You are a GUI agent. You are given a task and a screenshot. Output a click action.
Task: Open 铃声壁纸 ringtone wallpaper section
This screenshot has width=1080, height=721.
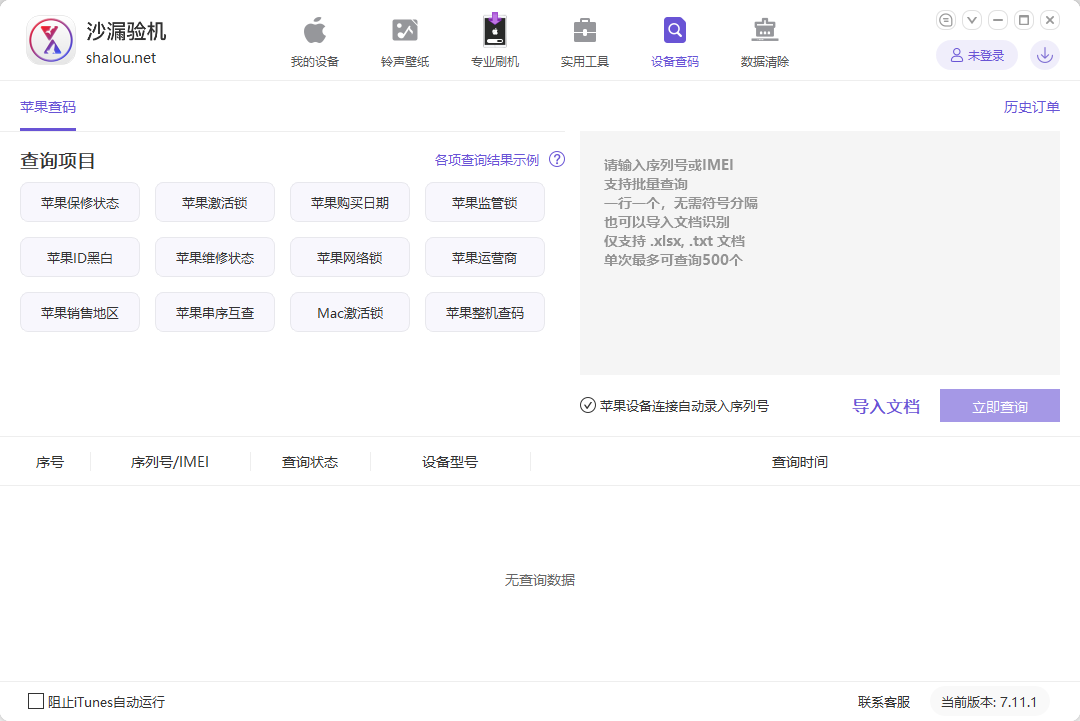coord(405,43)
